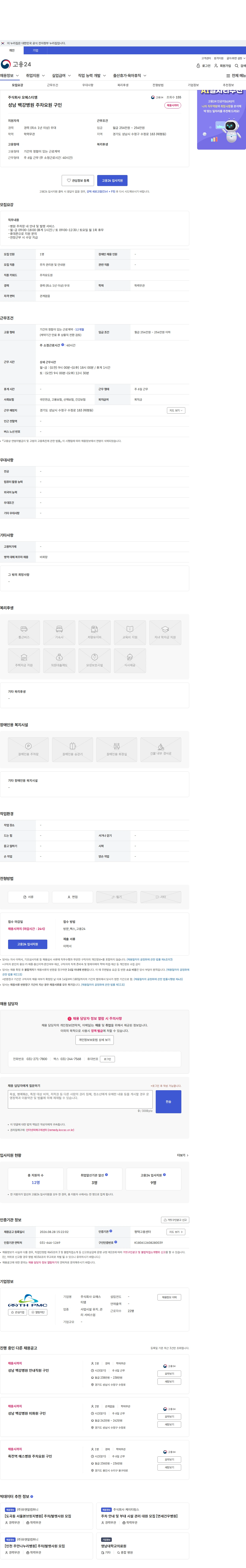Screen dimensions: 246x1568
Task: Expand 출산휴가·육아휴직 menu
Action: [130, 75]
